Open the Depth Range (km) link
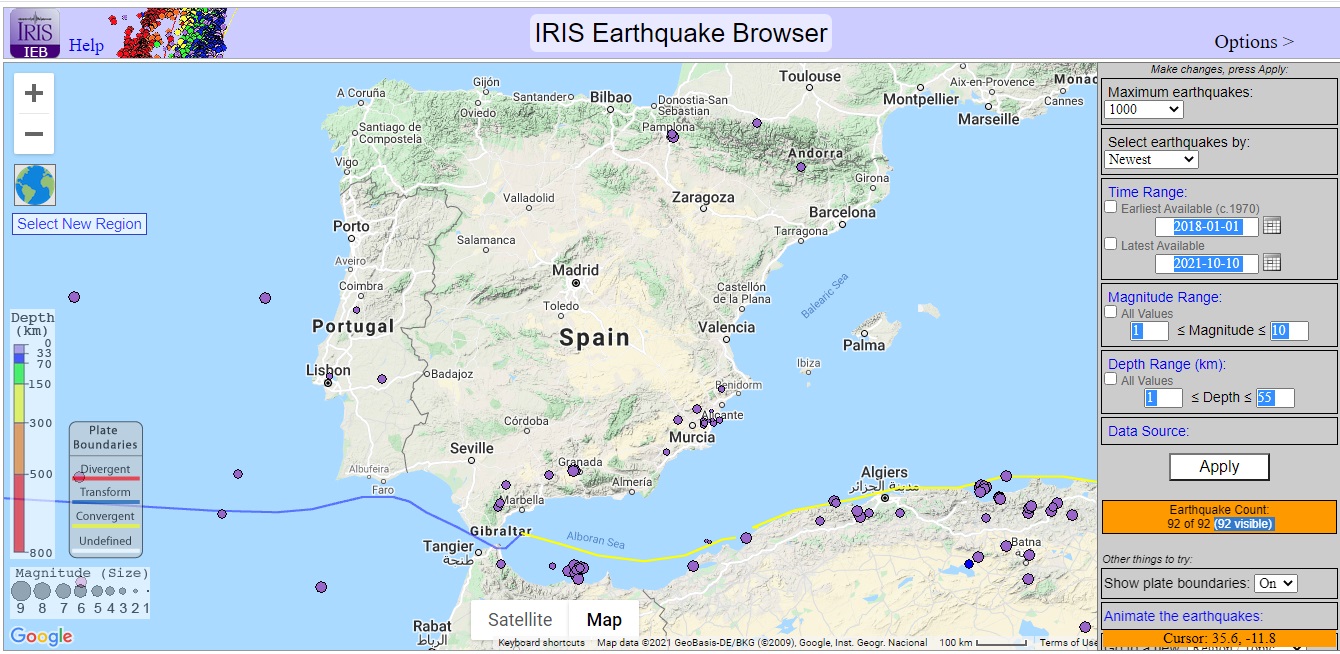Image resolution: width=1340 pixels, height=654 pixels. coord(1167,364)
